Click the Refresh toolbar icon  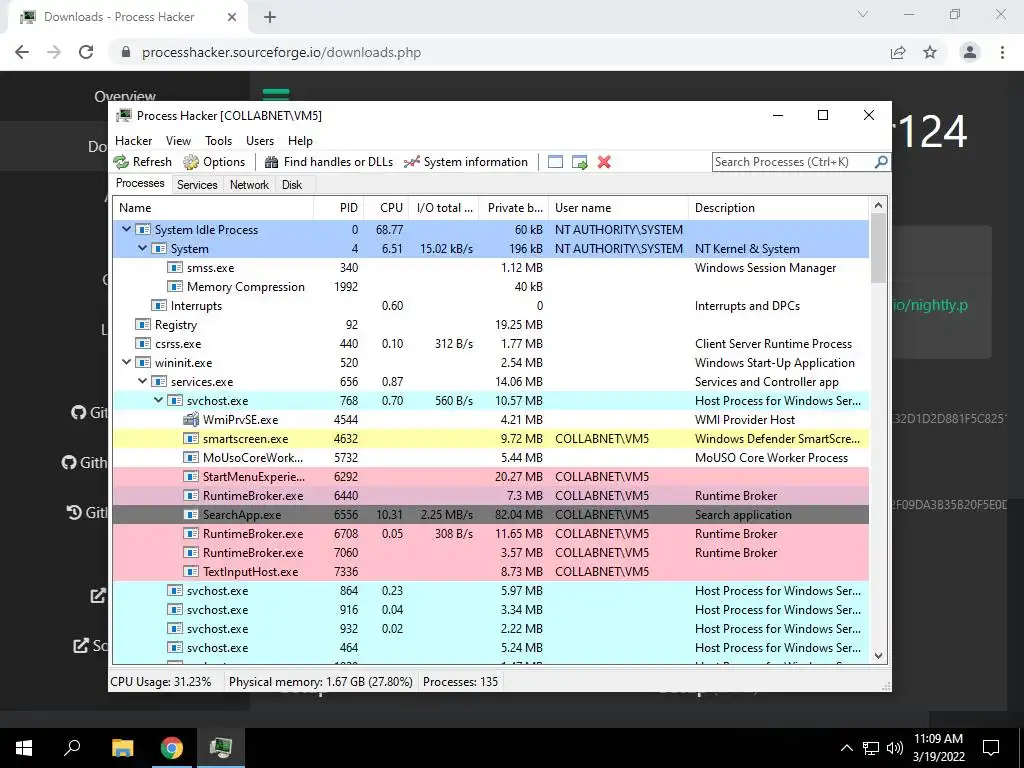pyautogui.click(x=121, y=162)
